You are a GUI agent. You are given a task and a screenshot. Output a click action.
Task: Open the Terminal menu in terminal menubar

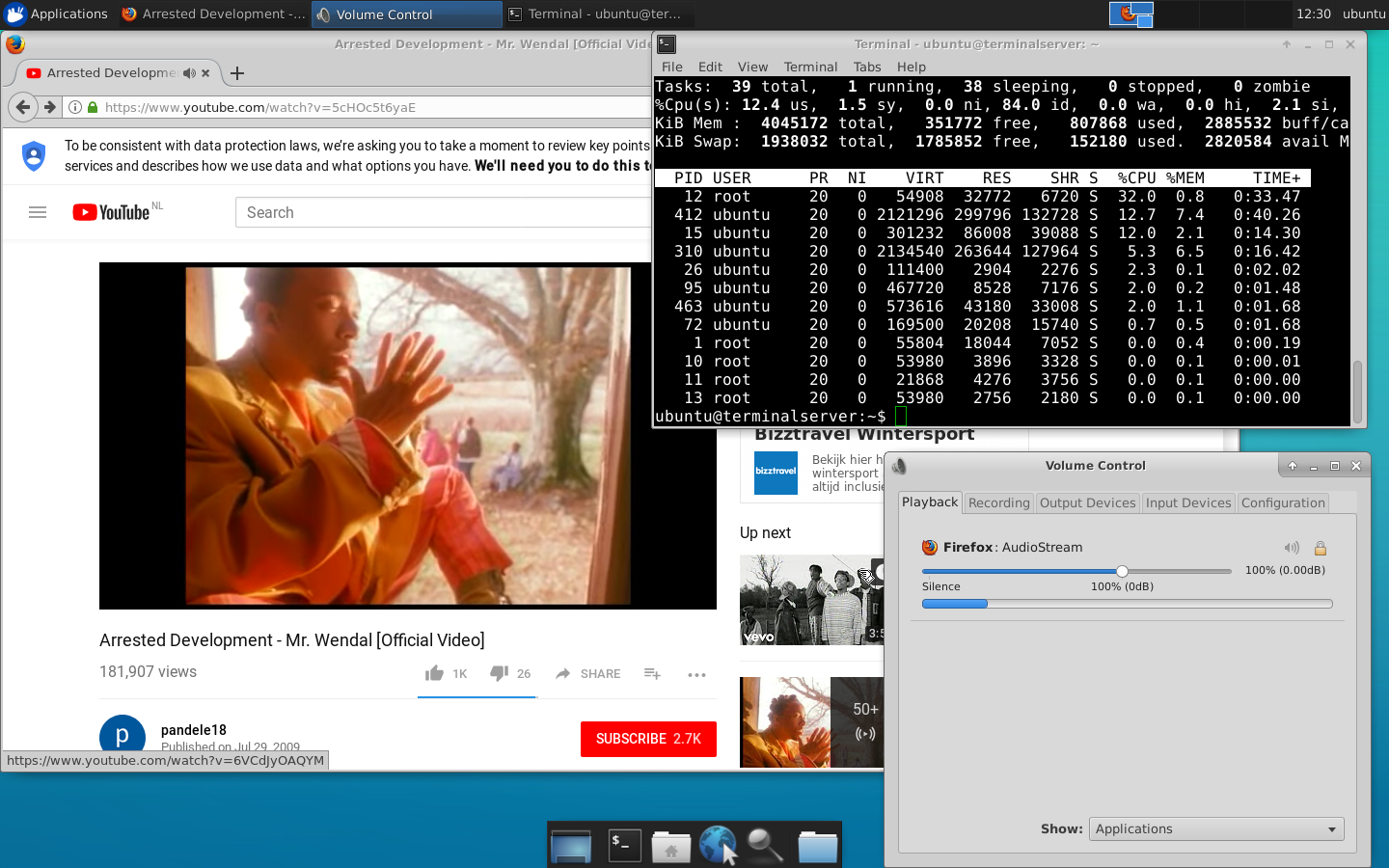pos(810,67)
